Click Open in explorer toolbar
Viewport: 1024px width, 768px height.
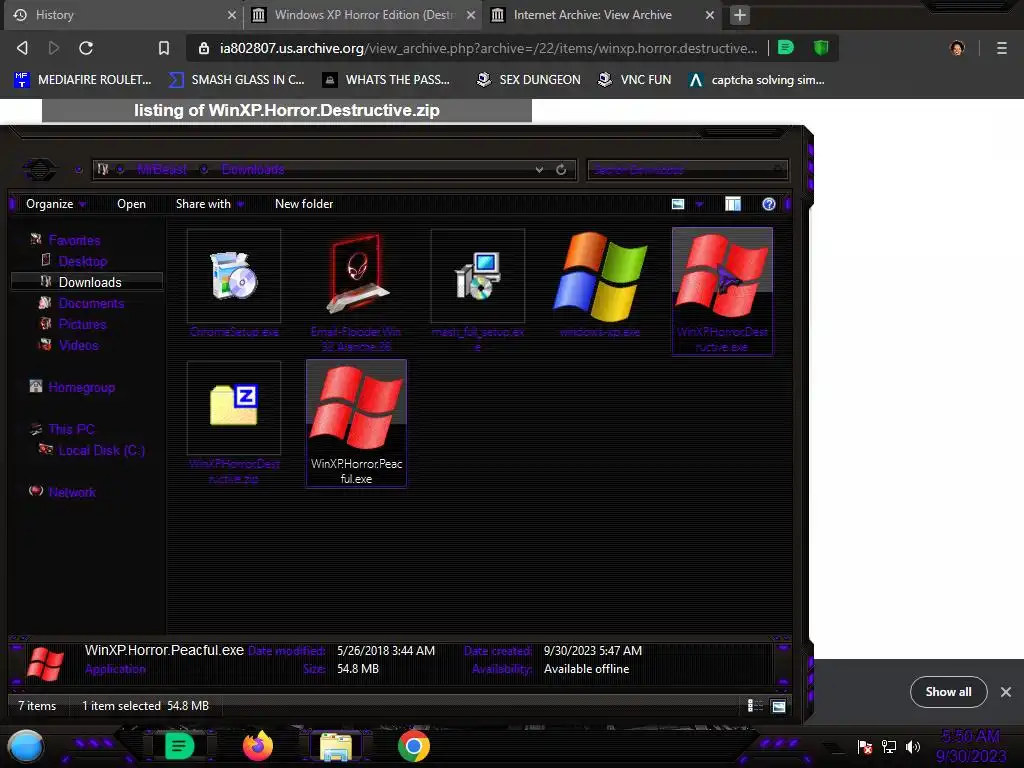click(131, 204)
